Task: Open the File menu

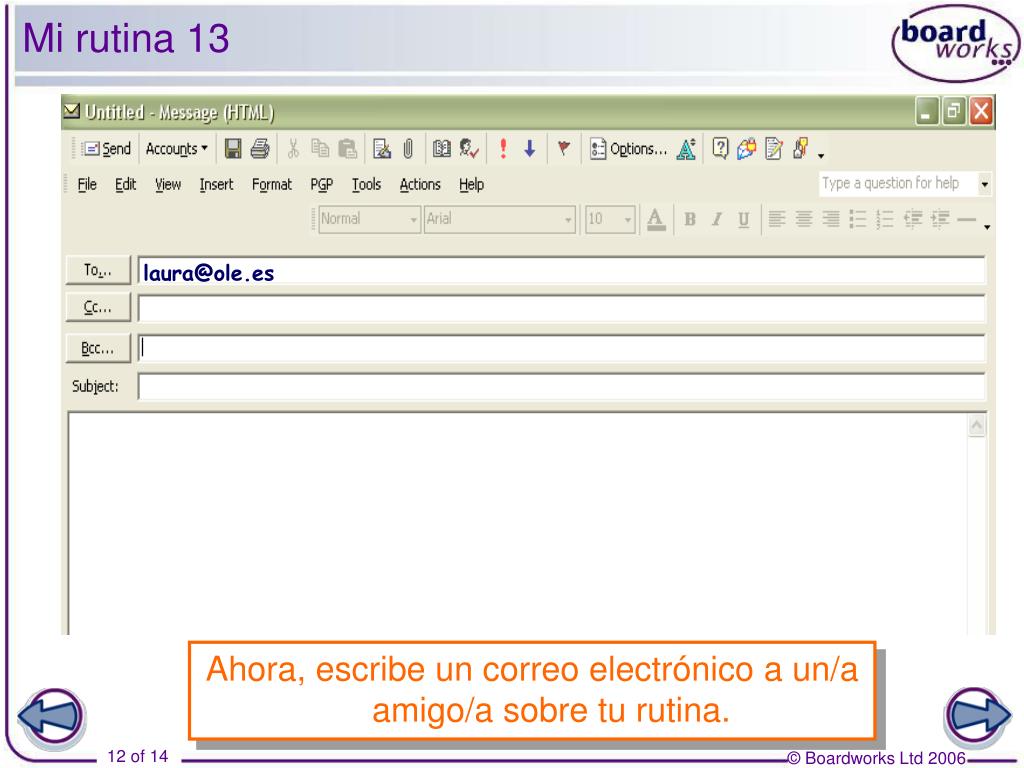Action: pyautogui.click(x=87, y=185)
